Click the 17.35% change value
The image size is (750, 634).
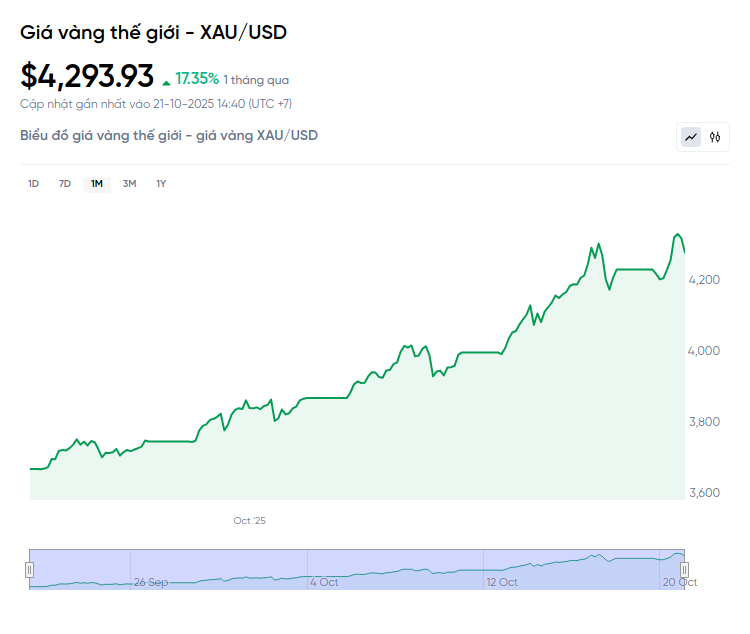197,77
